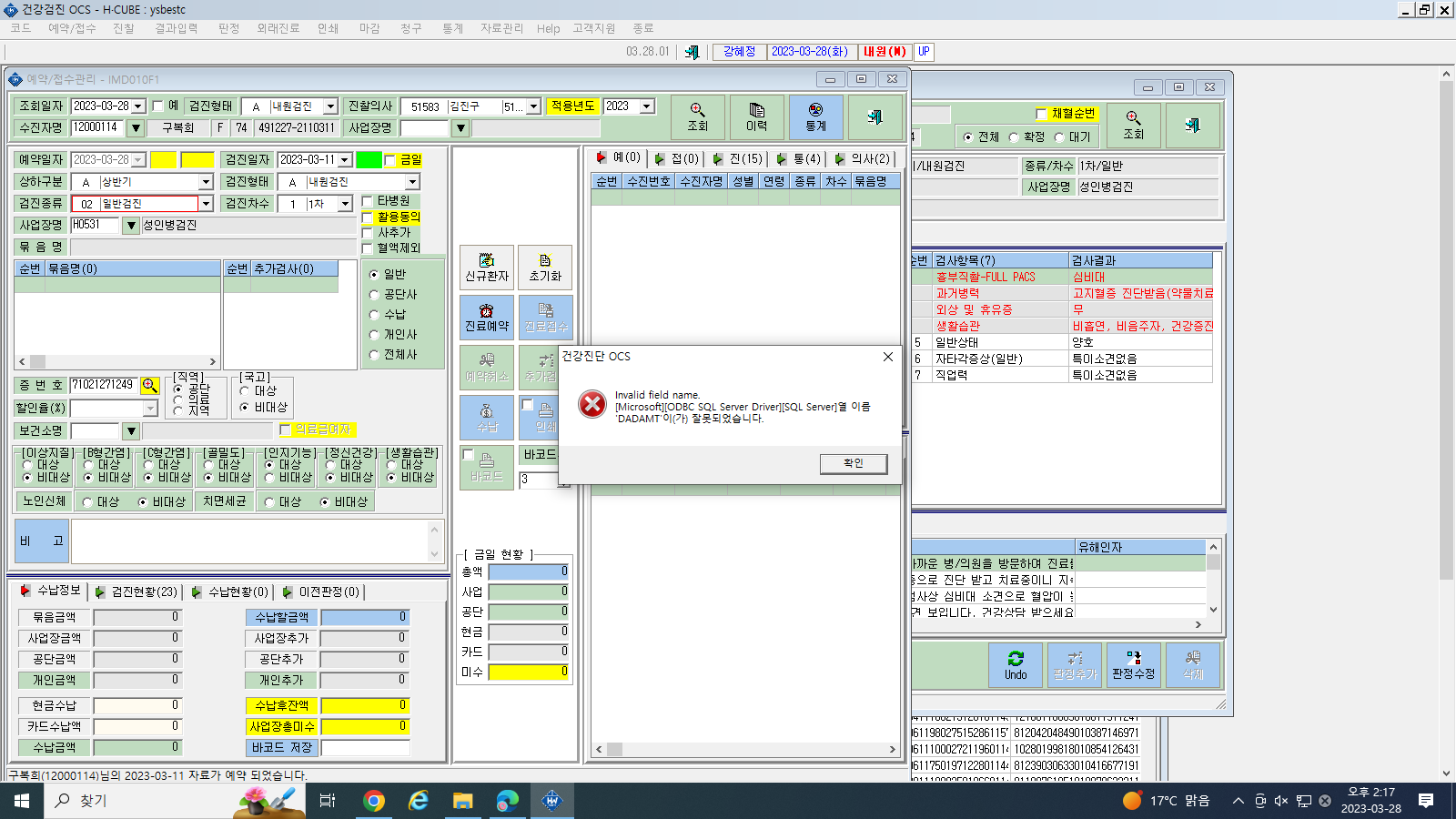
Task: Click the 신규환자 new patient icon
Action: pos(487,268)
